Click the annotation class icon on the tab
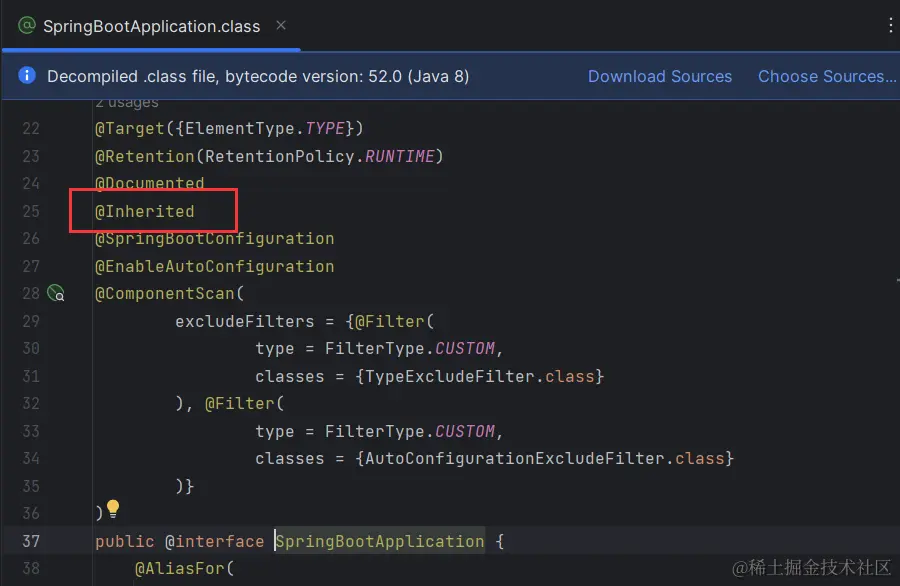Image resolution: width=900 pixels, height=586 pixels. (x=27, y=25)
